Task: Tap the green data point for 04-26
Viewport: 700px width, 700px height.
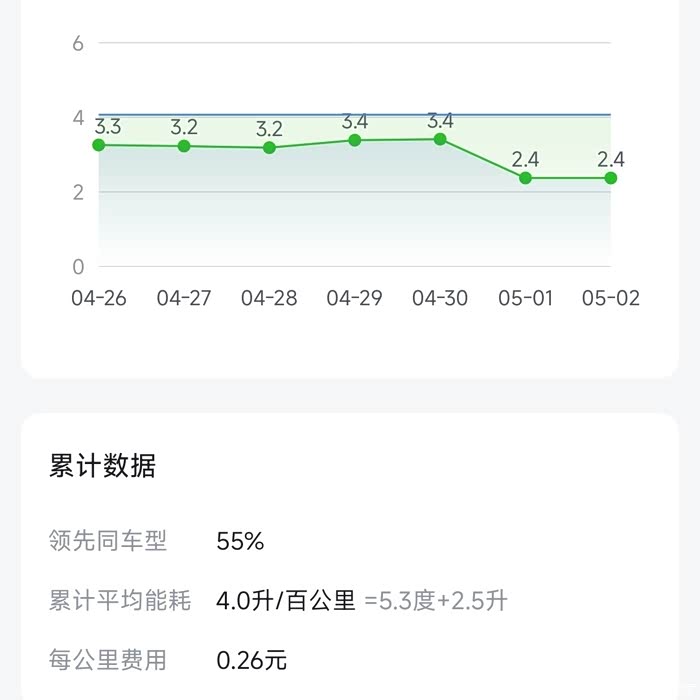Action: [x=99, y=145]
